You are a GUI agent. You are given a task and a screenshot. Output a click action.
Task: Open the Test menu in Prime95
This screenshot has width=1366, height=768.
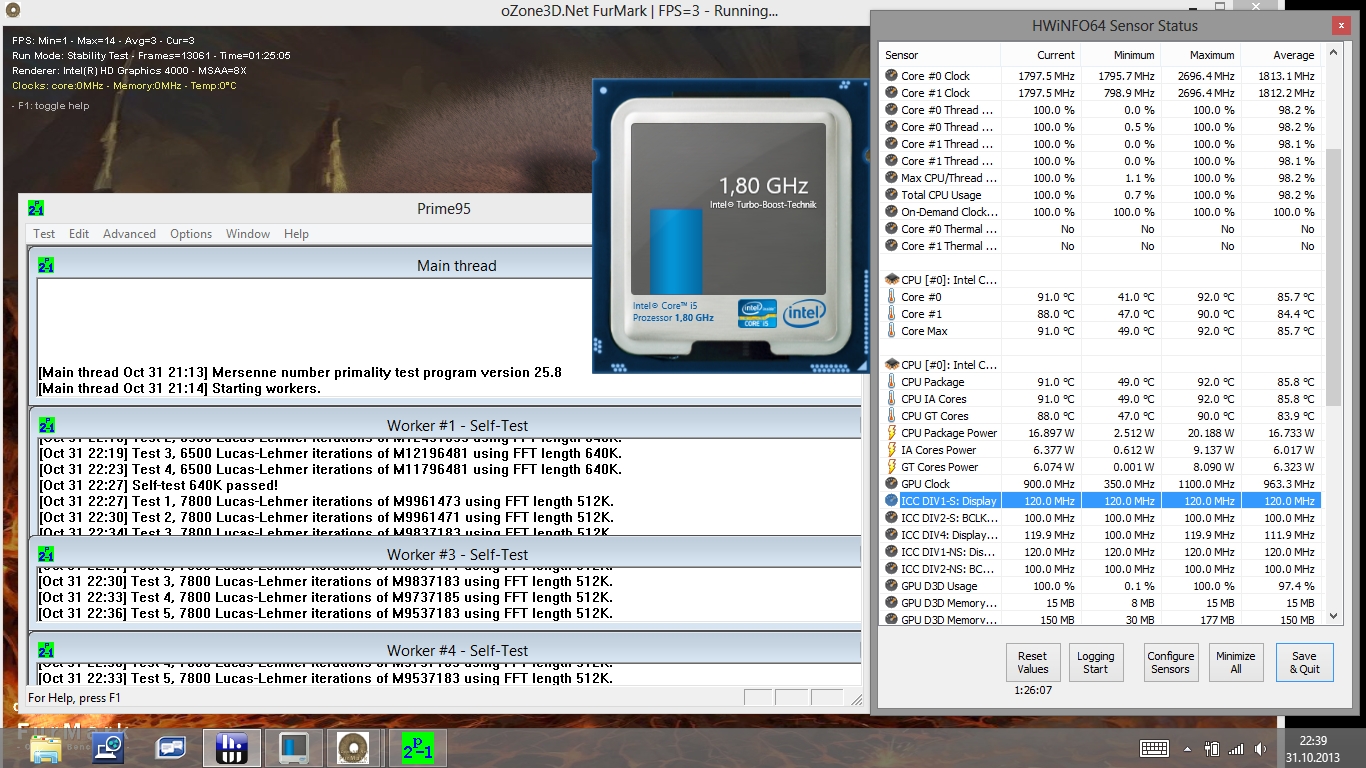[x=44, y=234]
